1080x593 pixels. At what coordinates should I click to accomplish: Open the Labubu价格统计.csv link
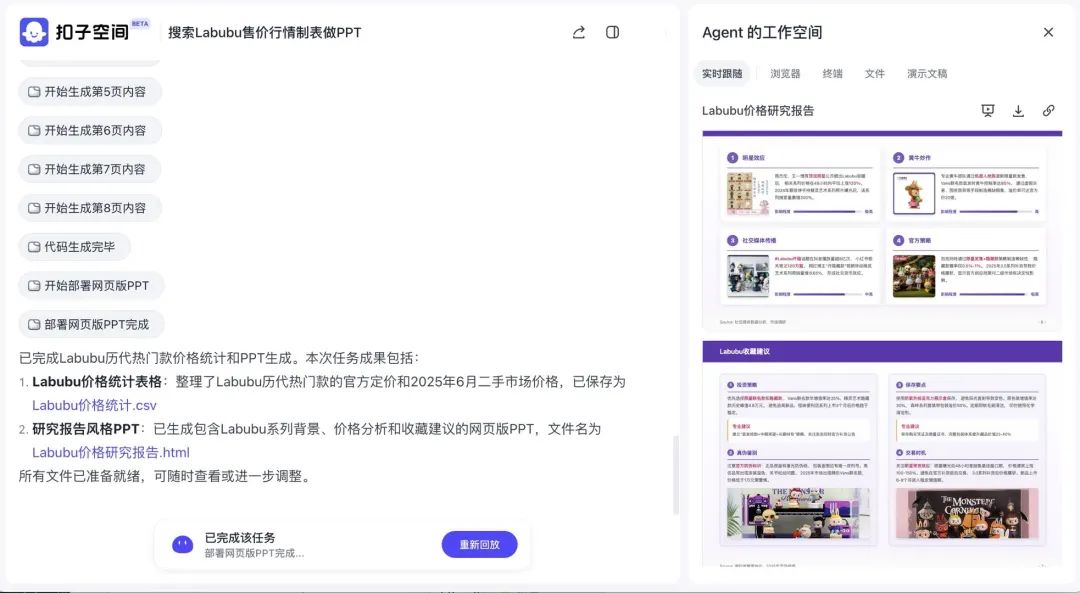click(94, 405)
